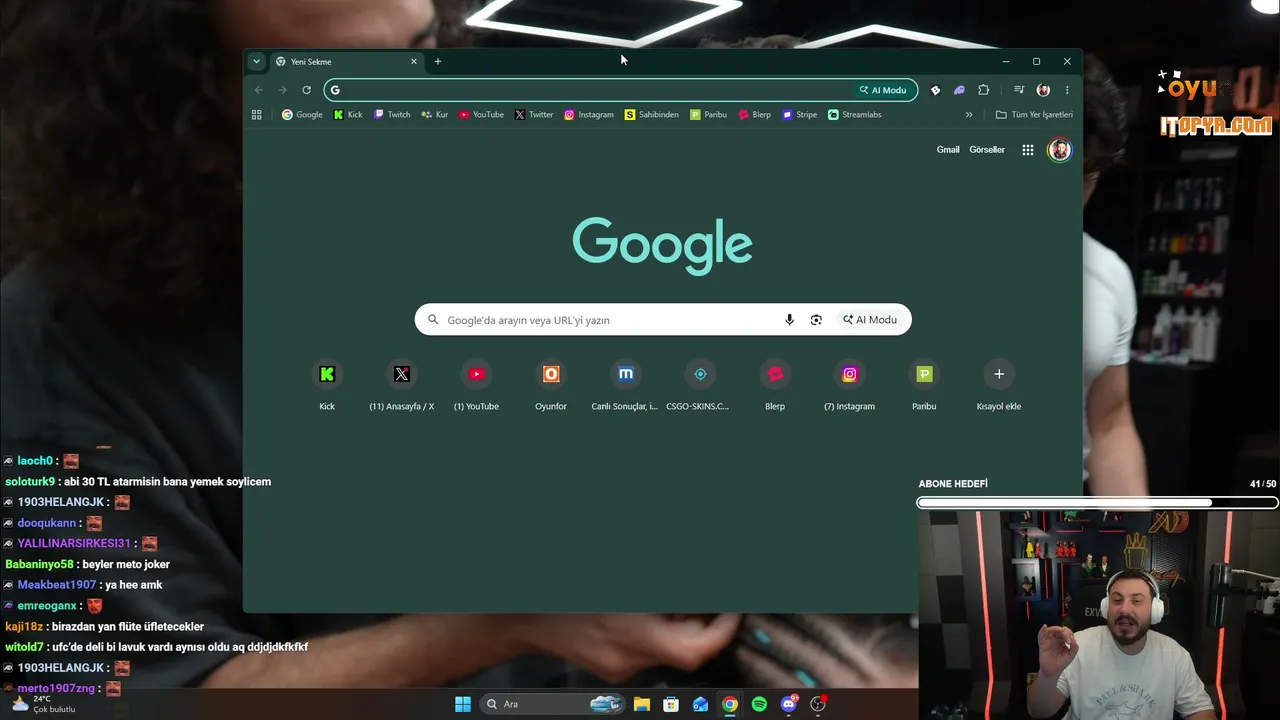Open File Explorer from the taskbar

pos(642,704)
